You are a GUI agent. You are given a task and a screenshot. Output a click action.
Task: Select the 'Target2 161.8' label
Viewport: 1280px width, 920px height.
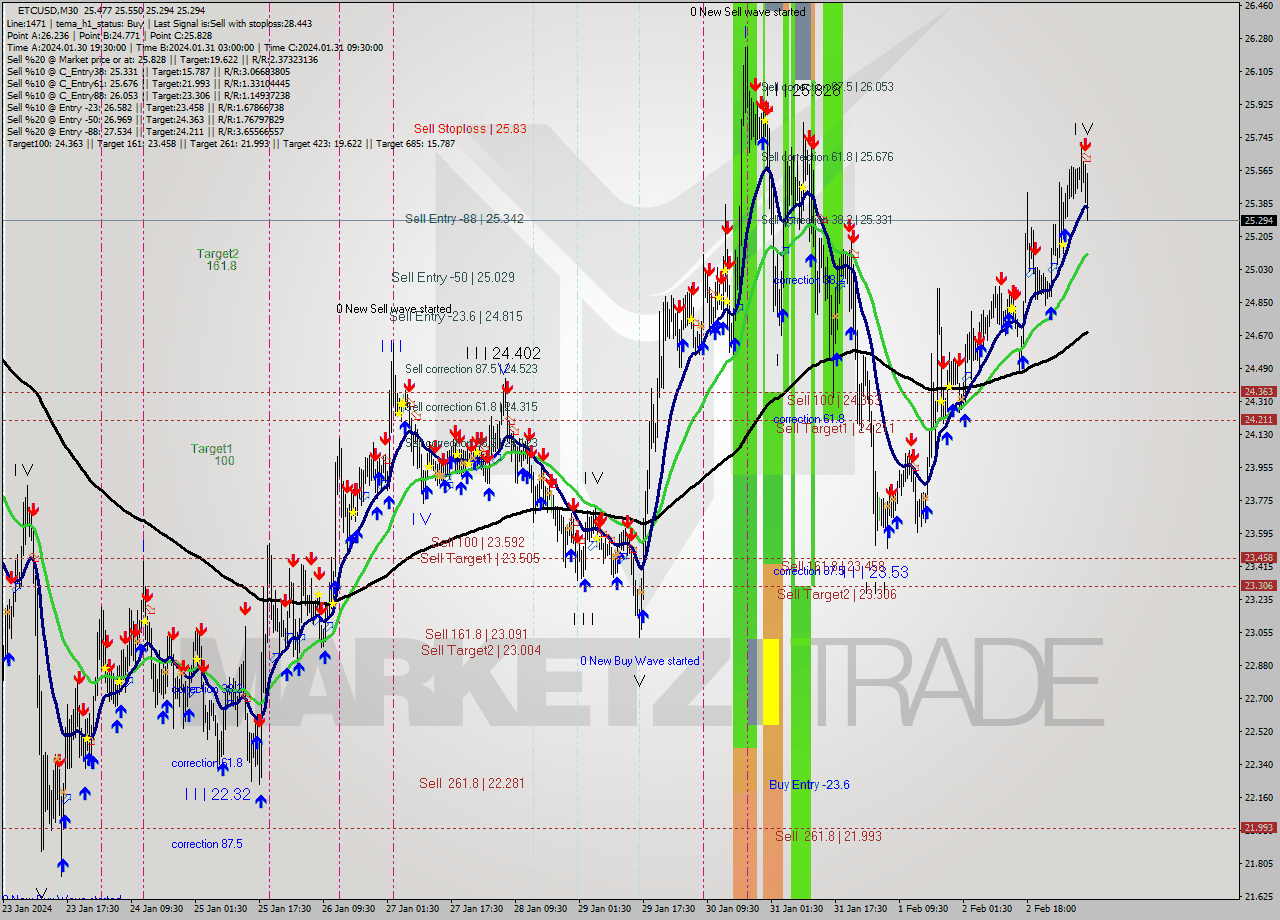[x=218, y=259]
